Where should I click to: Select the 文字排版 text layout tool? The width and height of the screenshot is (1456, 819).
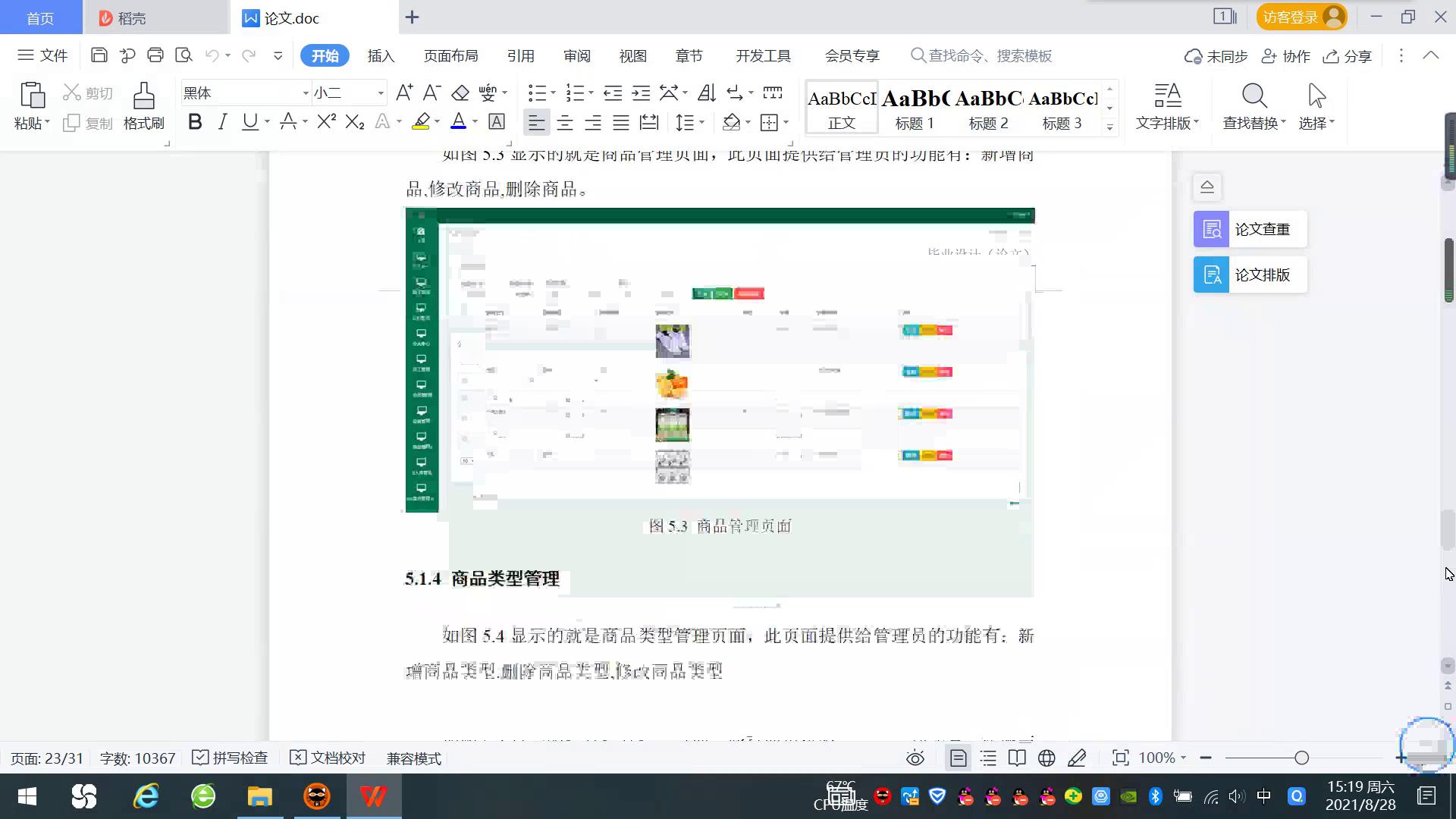[x=1166, y=106]
